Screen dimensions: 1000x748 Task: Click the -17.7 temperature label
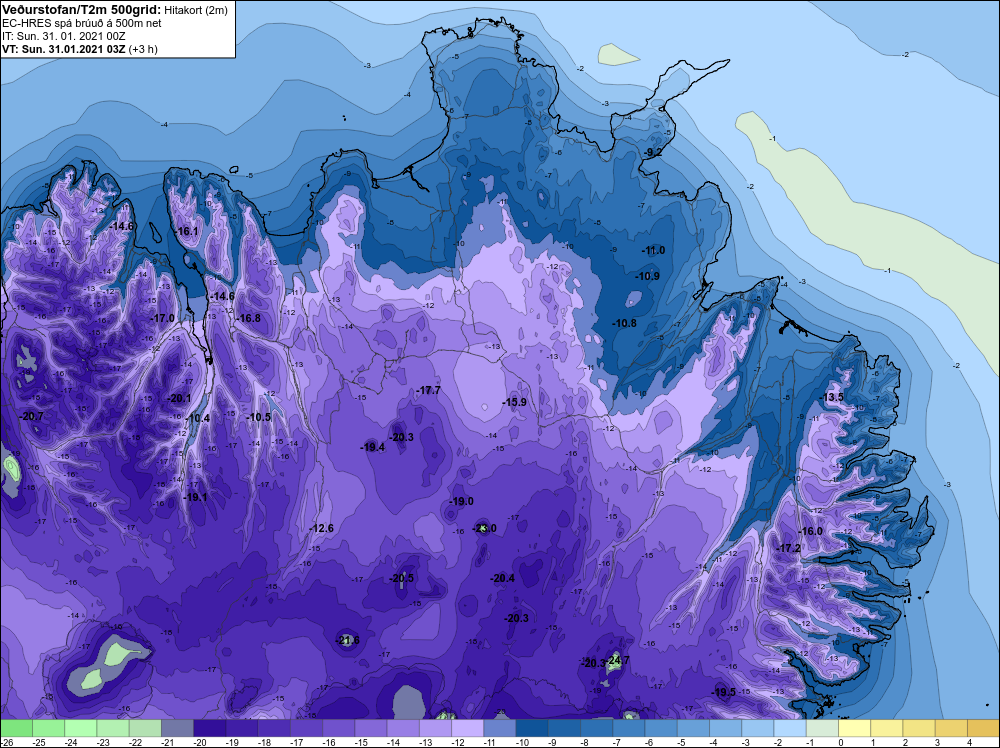(x=429, y=390)
